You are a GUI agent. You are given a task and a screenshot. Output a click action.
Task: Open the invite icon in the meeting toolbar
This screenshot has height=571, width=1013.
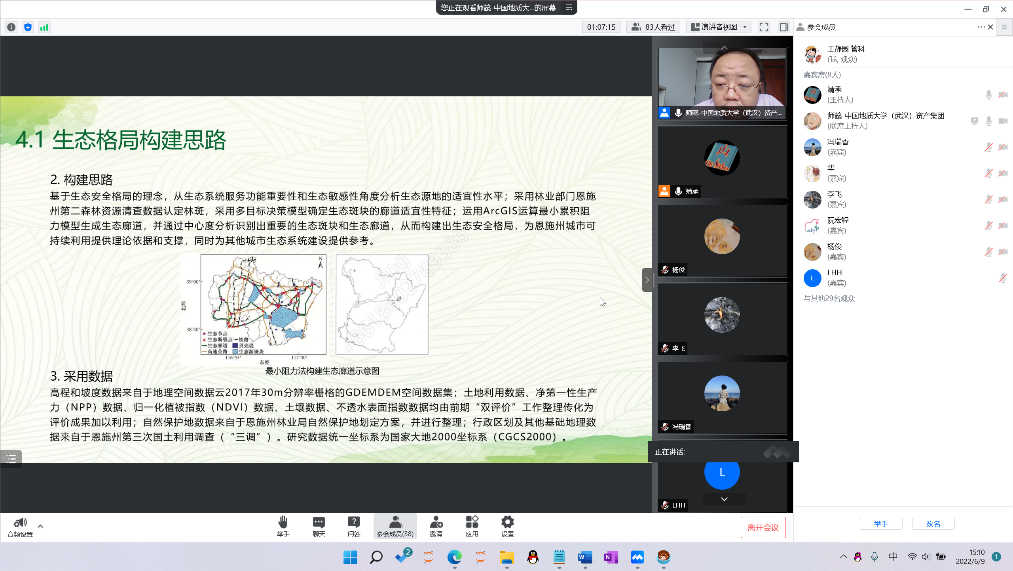pos(436,525)
